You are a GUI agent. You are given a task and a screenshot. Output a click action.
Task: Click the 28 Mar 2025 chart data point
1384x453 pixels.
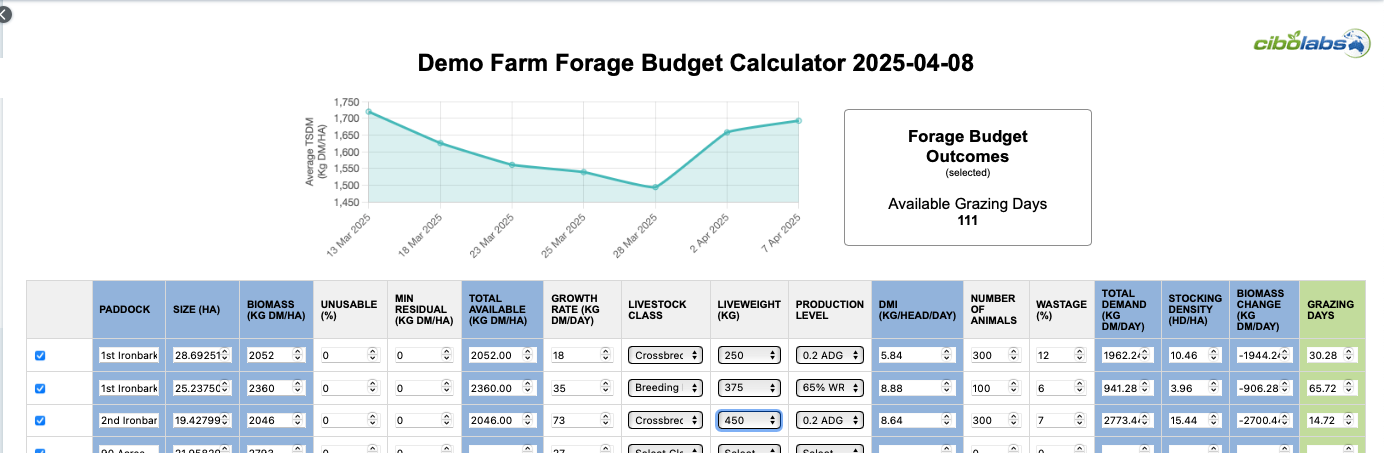655,187
